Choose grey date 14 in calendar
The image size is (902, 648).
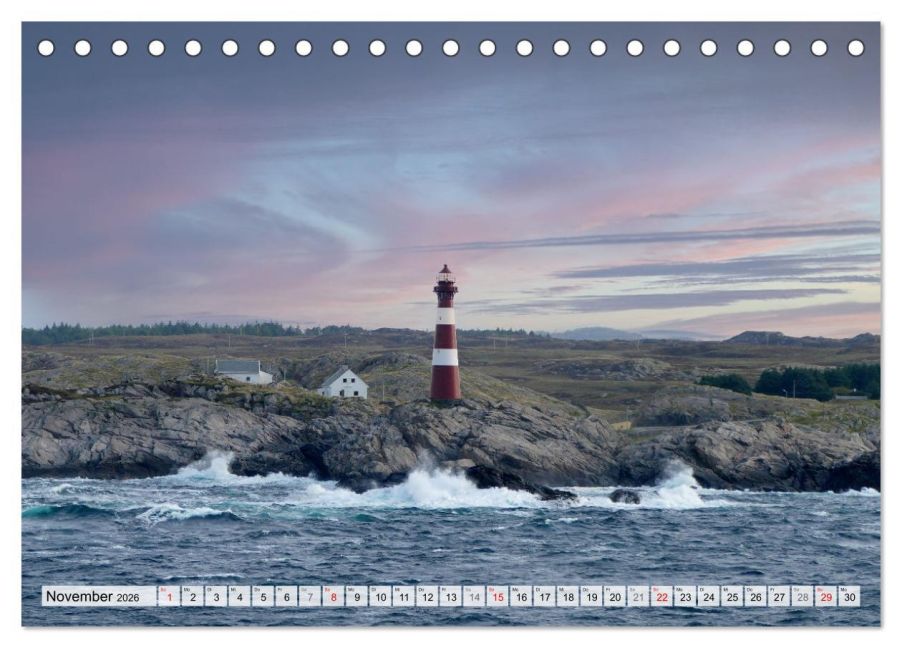[474, 596]
